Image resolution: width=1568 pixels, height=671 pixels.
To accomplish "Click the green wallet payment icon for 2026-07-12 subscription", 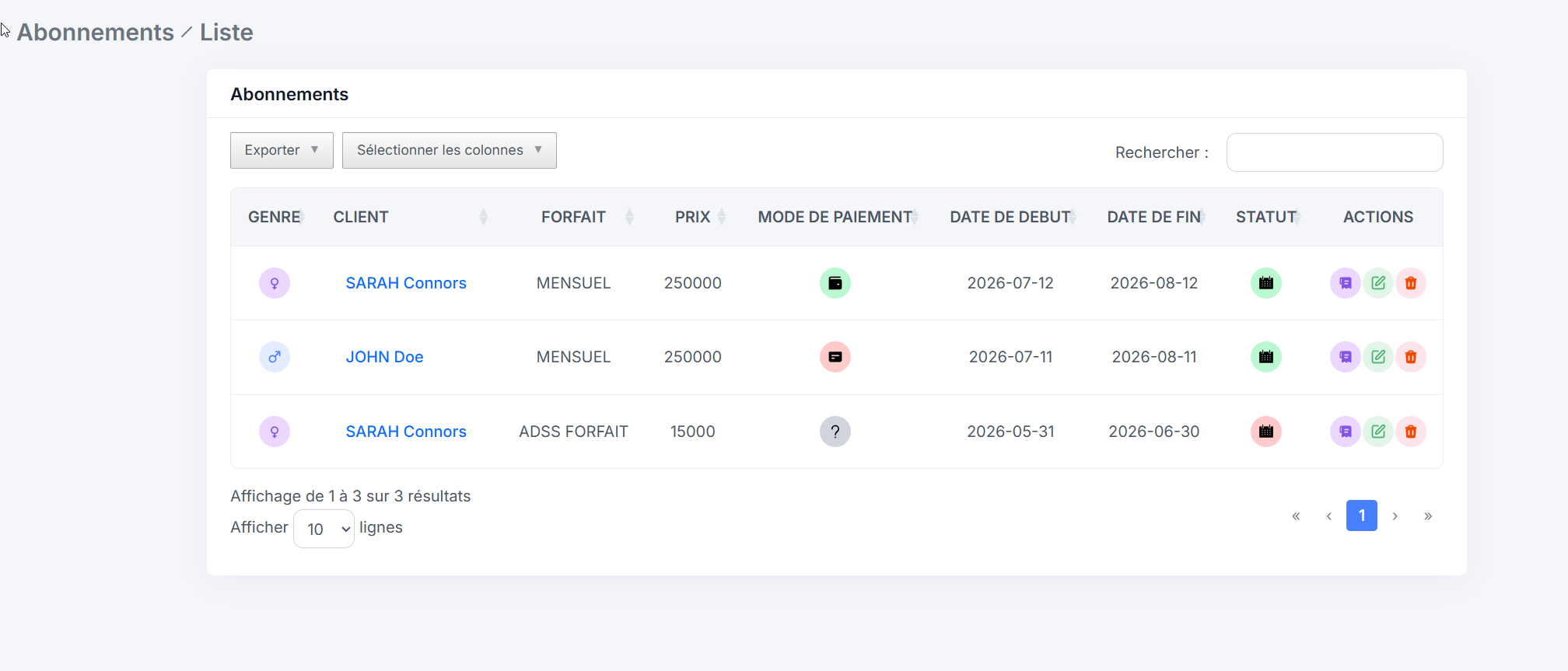I will 835,283.
